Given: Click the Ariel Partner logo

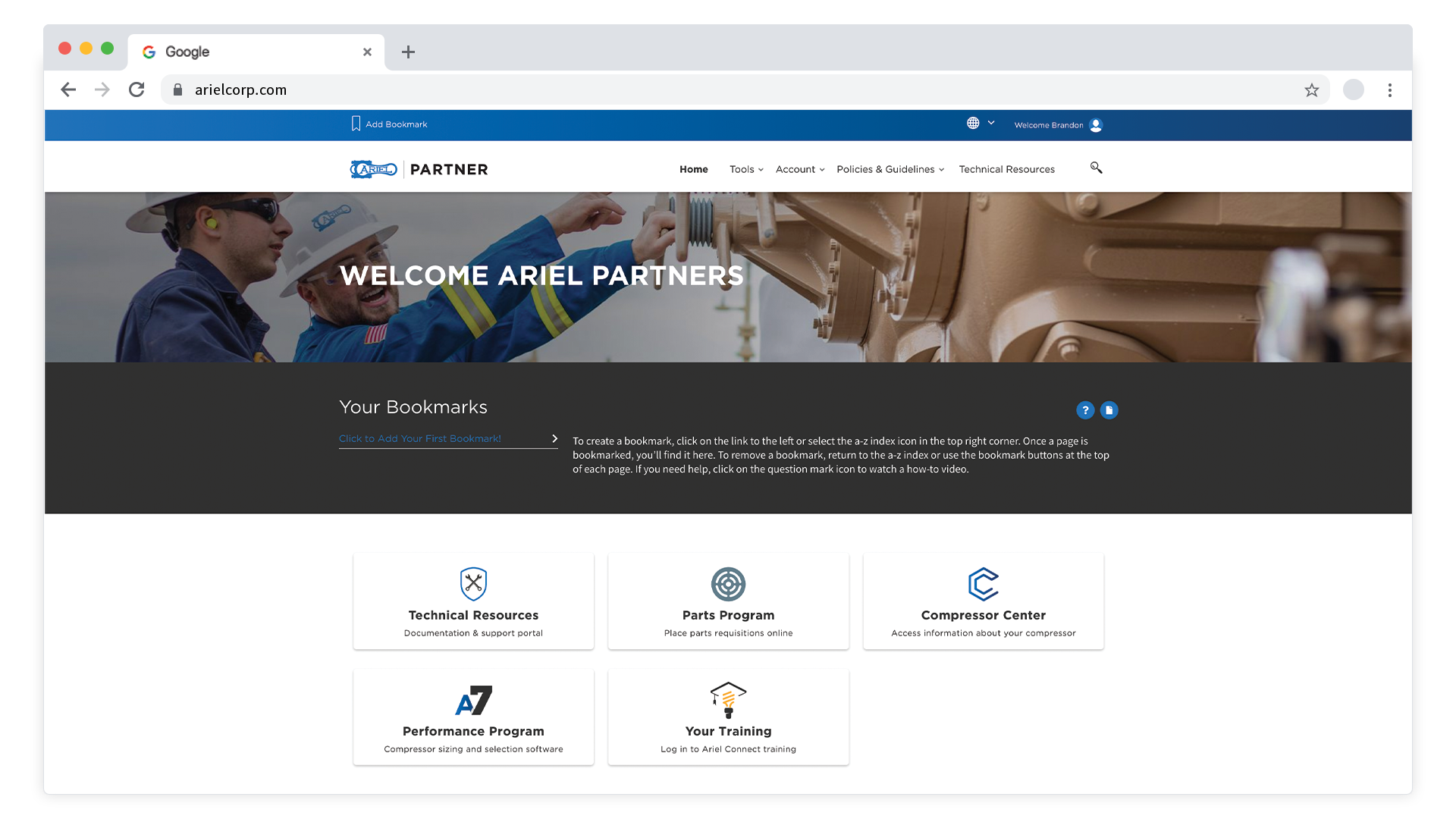Looking at the screenshot, I should (x=419, y=169).
